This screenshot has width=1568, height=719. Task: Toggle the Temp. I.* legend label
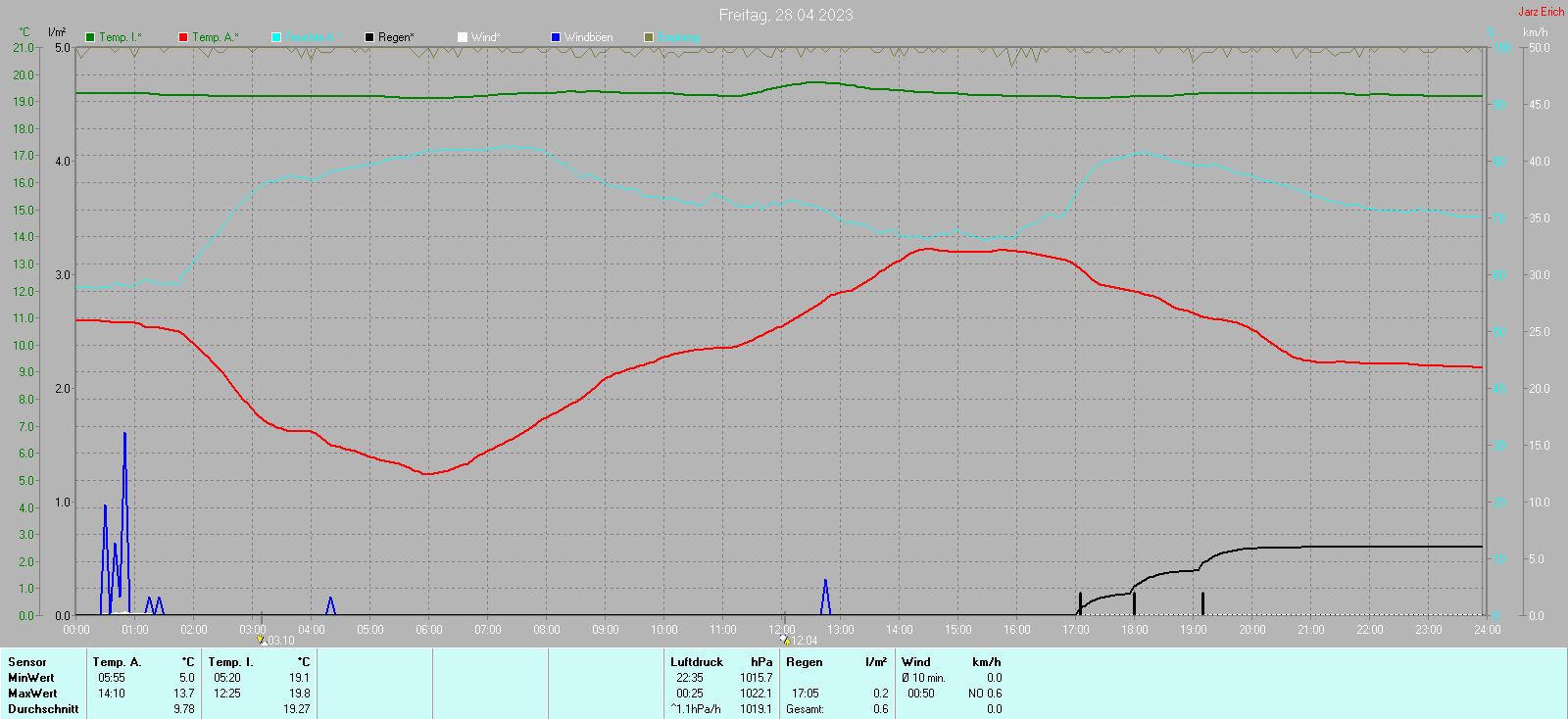tap(120, 37)
